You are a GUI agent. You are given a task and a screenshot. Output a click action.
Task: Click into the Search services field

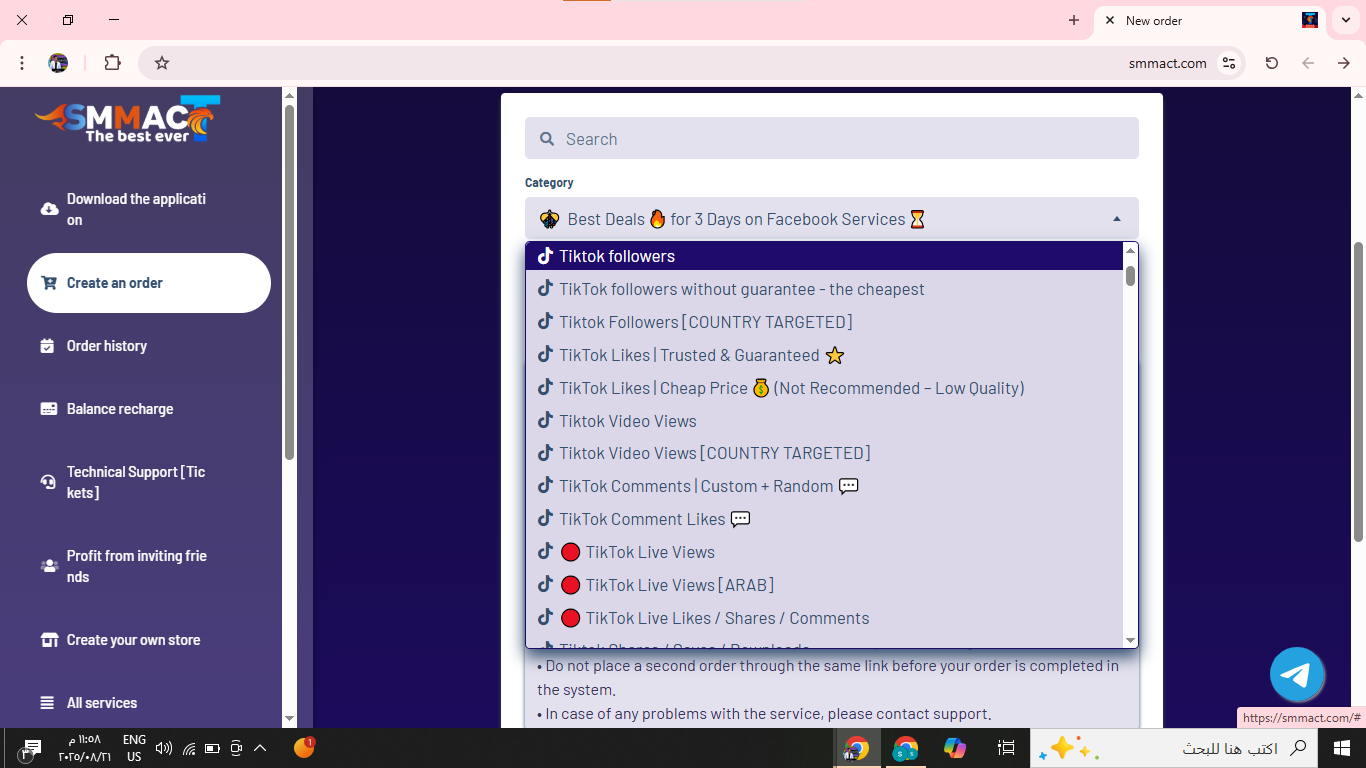pyautogui.click(x=831, y=139)
